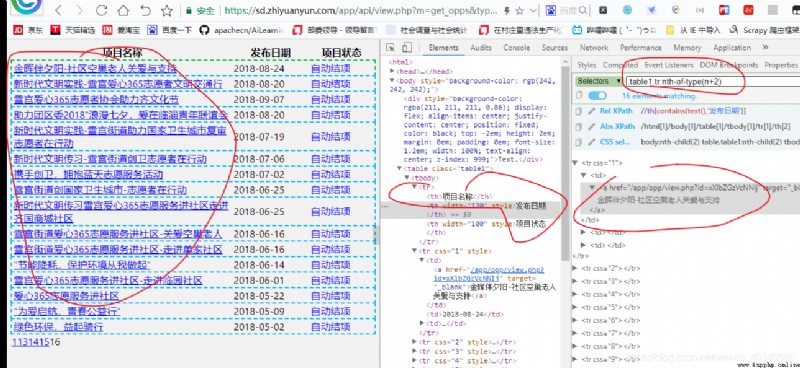Switch to the Console tab

(516, 47)
